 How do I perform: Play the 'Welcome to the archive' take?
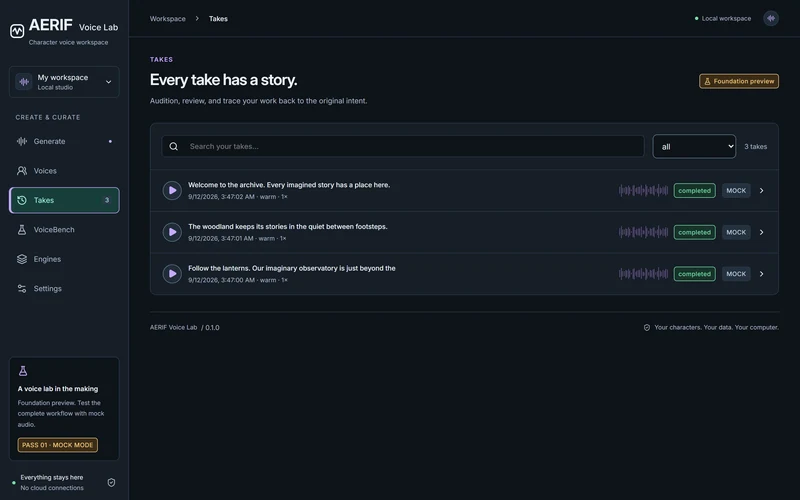click(172, 190)
